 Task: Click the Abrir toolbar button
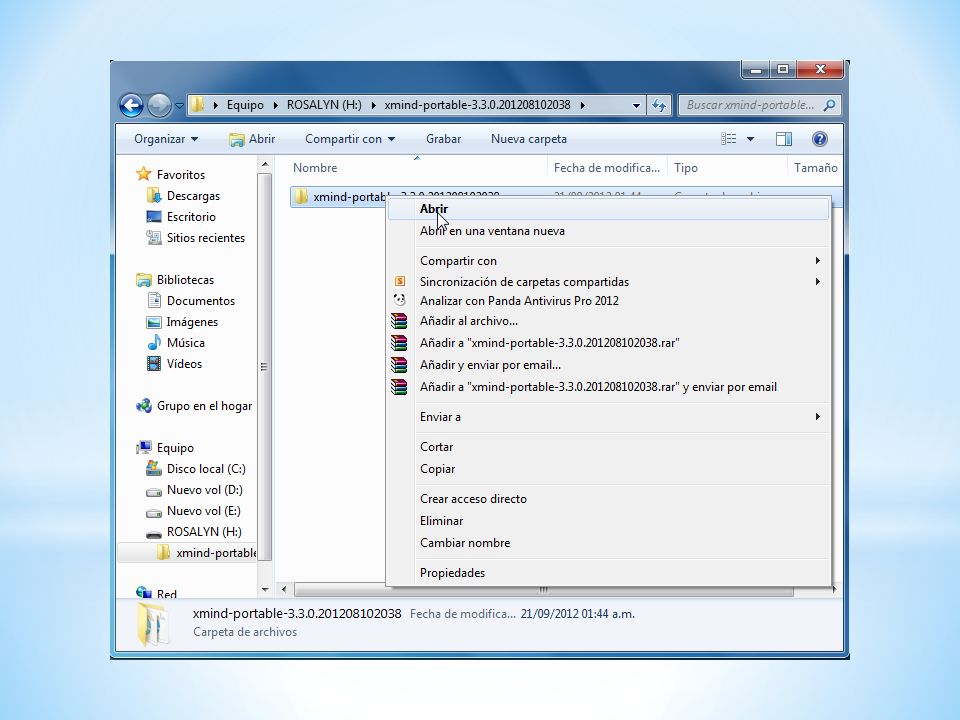252,139
